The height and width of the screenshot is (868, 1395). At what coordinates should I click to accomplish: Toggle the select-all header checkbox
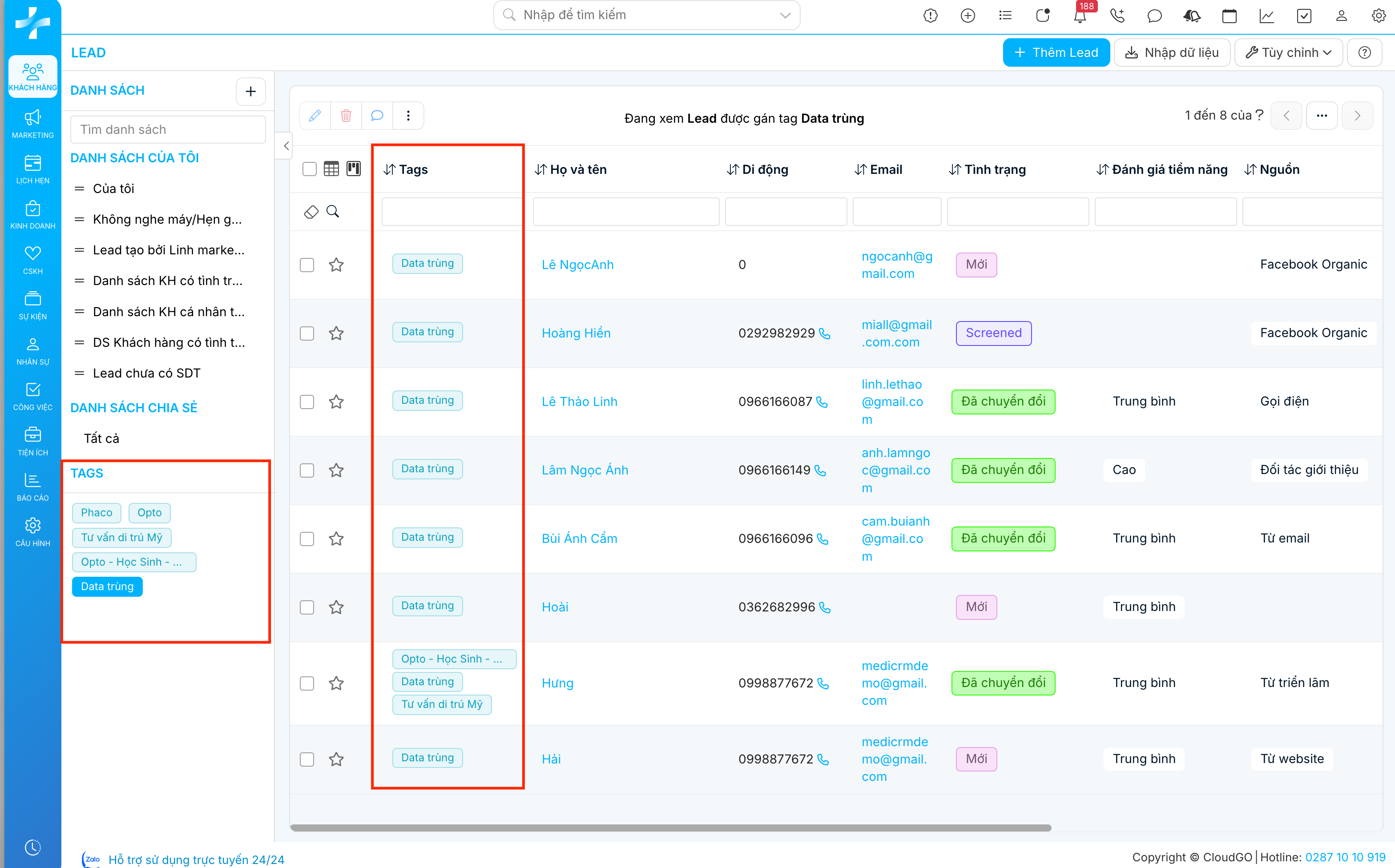pyautogui.click(x=310, y=169)
